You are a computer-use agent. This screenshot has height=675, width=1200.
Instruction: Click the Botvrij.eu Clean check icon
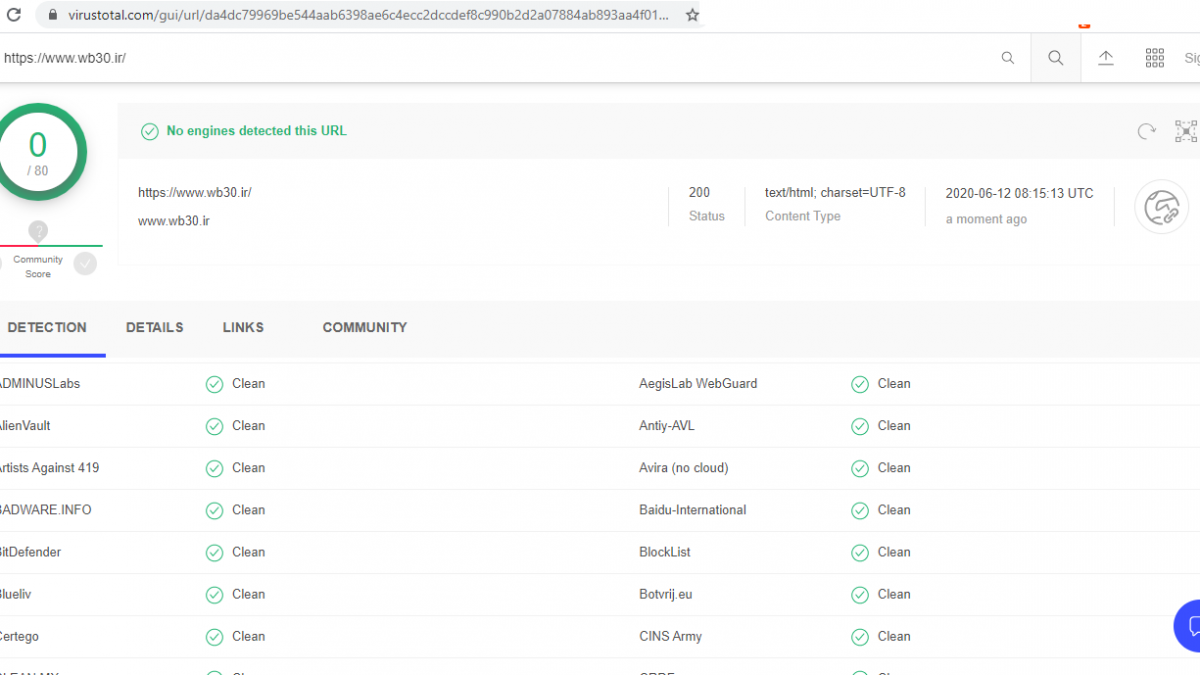tap(860, 594)
